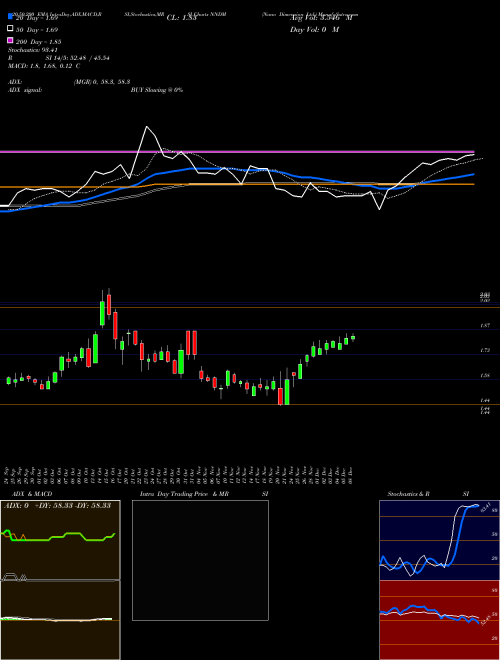Click the last green candlestick on the chart

click(353, 337)
